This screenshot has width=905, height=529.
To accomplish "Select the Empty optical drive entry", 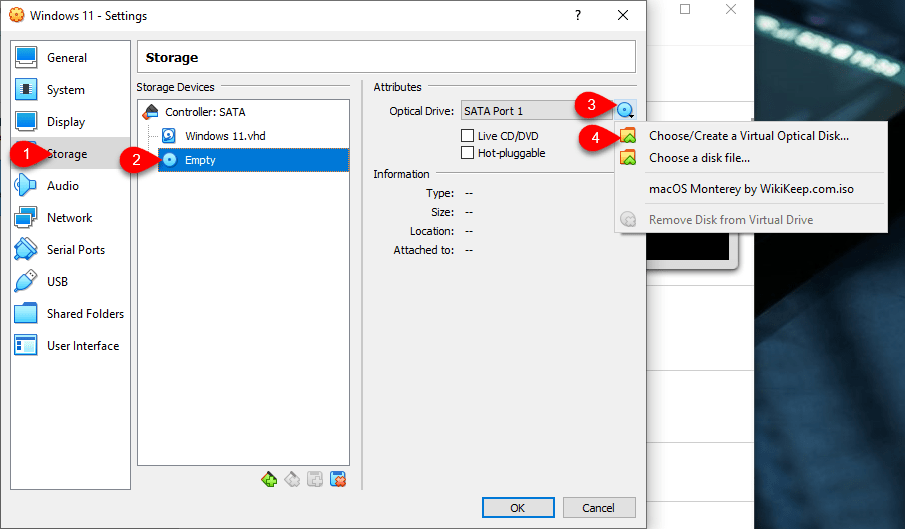I will [x=253, y=160].
